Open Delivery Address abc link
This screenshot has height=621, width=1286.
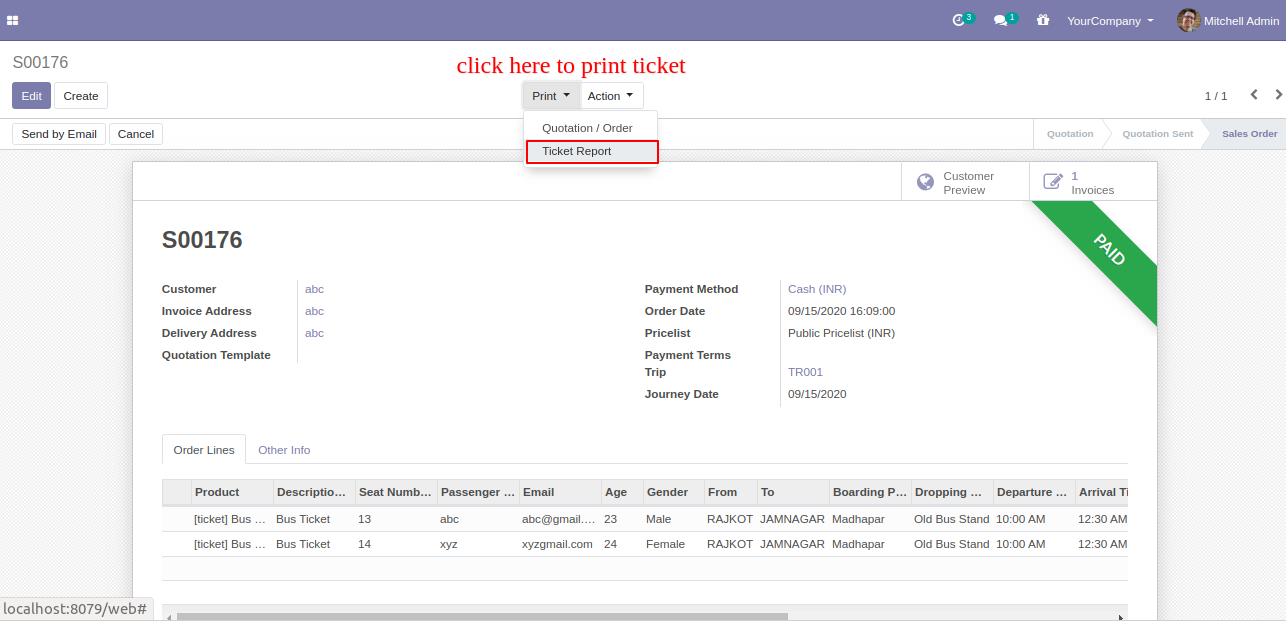[314, 333]
